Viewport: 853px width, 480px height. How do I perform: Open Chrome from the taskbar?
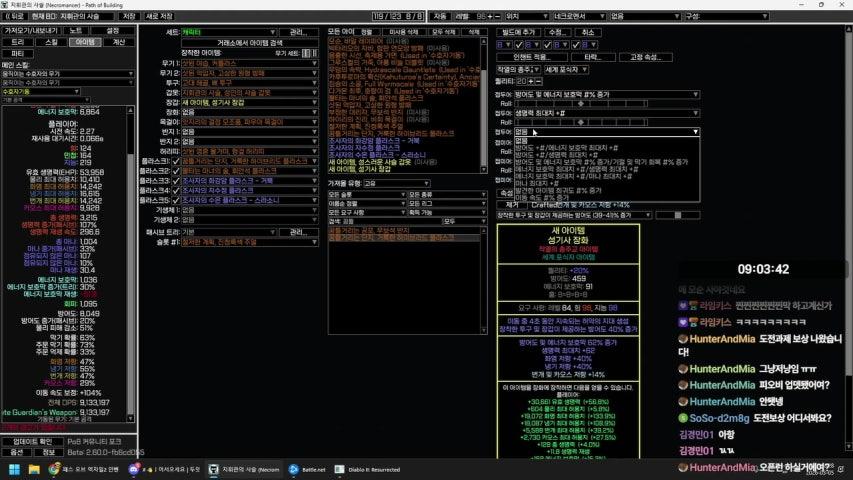point(54,468)
